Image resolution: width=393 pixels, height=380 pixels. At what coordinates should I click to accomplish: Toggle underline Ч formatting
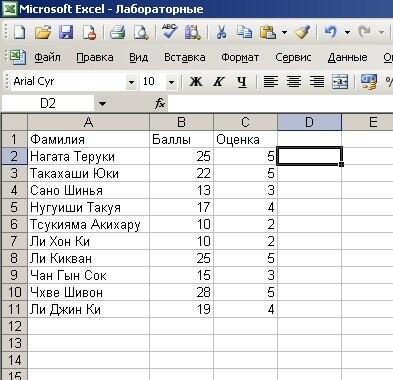(x=242, y=81)
